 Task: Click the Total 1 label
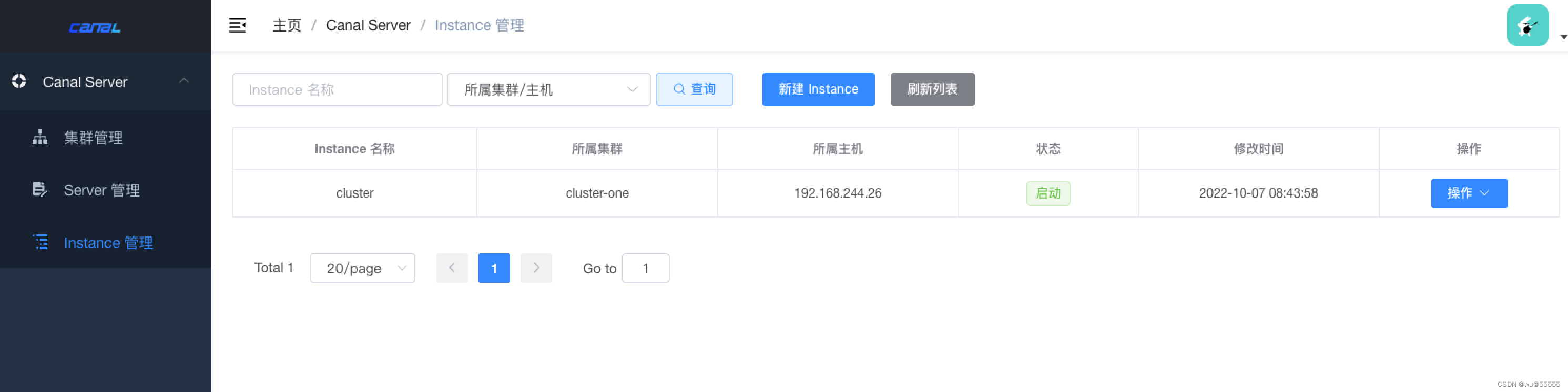click(x=273, y=268)
